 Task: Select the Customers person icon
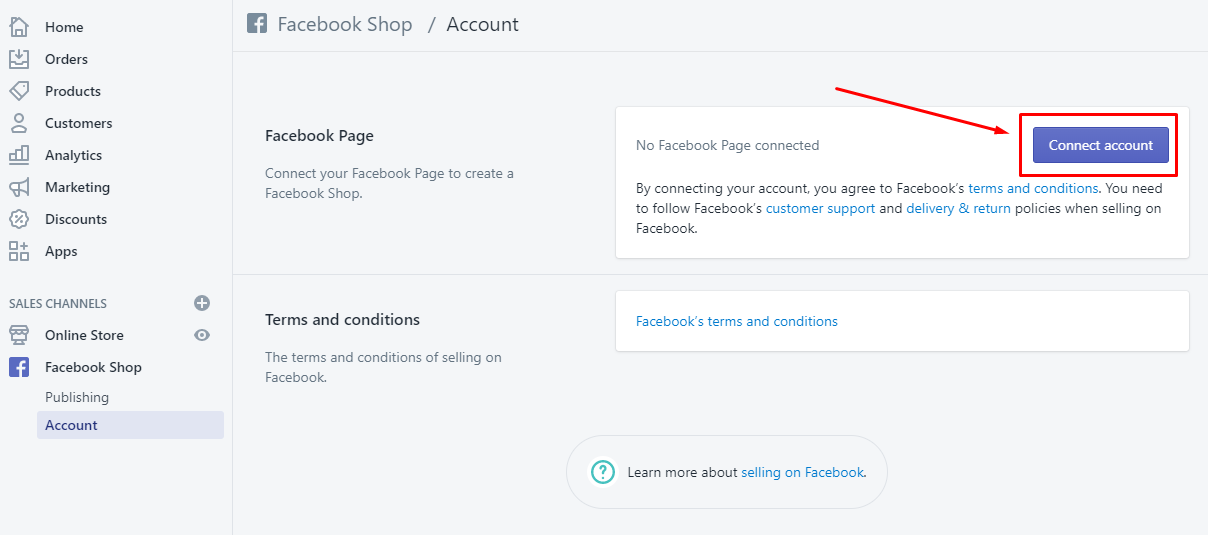[19, 123]
